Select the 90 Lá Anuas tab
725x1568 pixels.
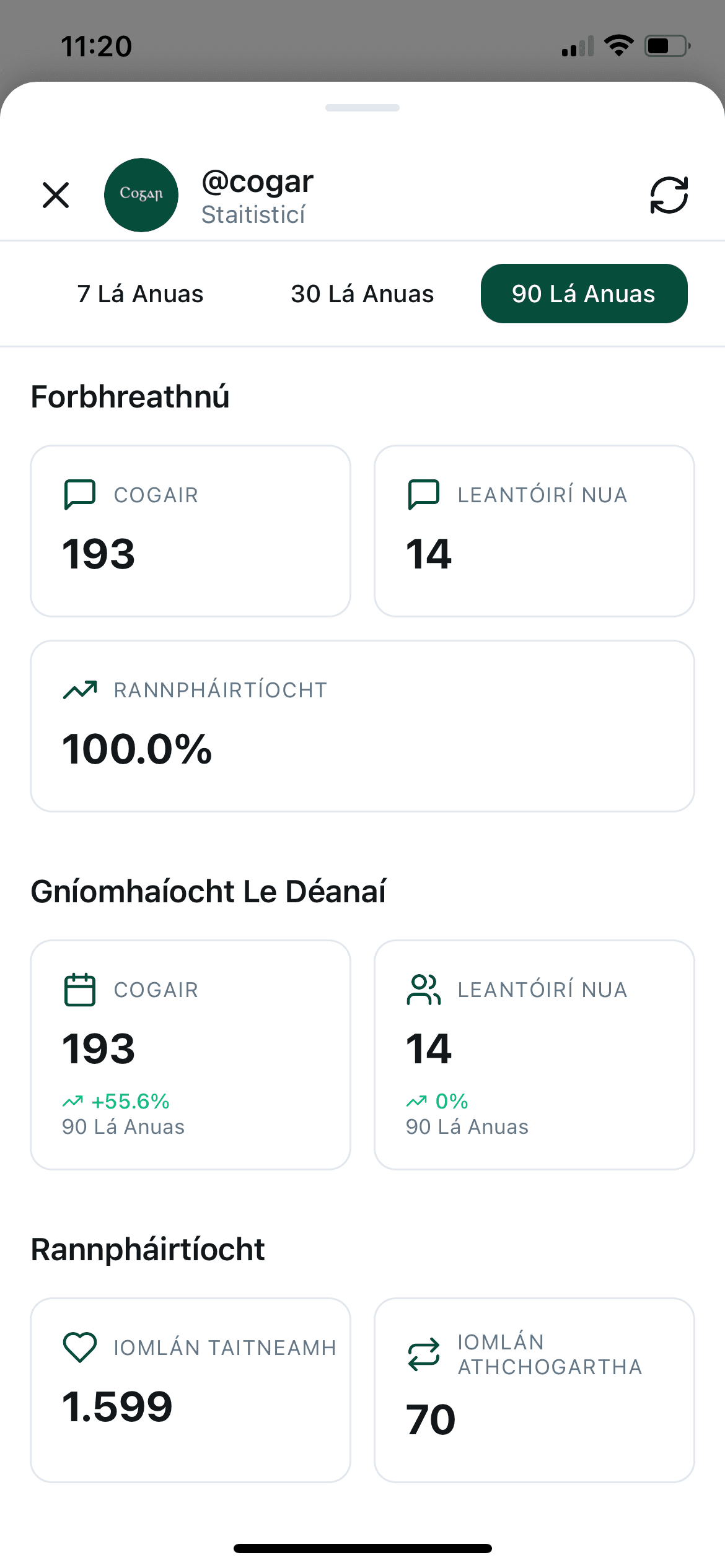pos(584,294)
